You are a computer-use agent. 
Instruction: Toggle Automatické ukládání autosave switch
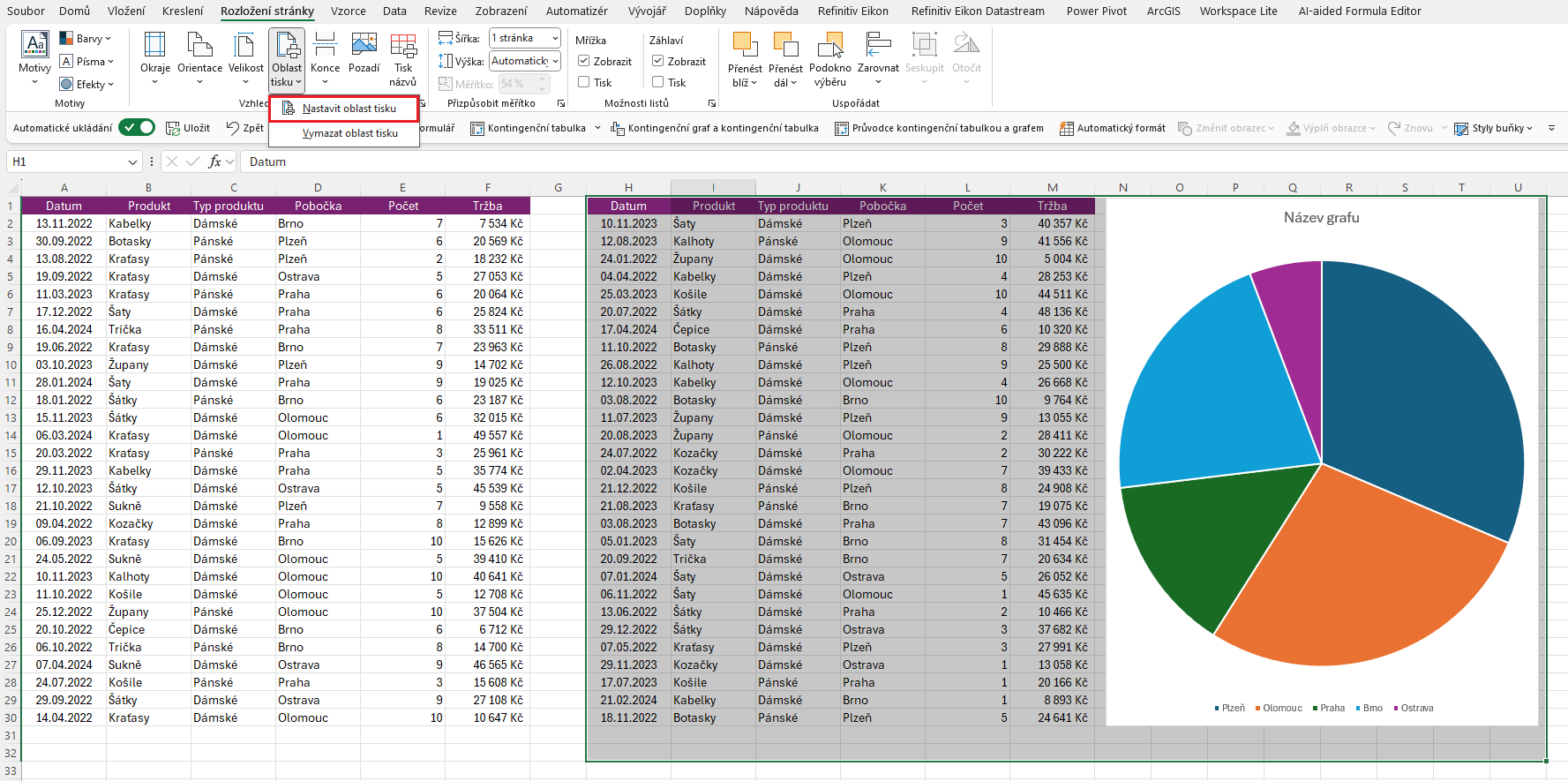point(137,128)
